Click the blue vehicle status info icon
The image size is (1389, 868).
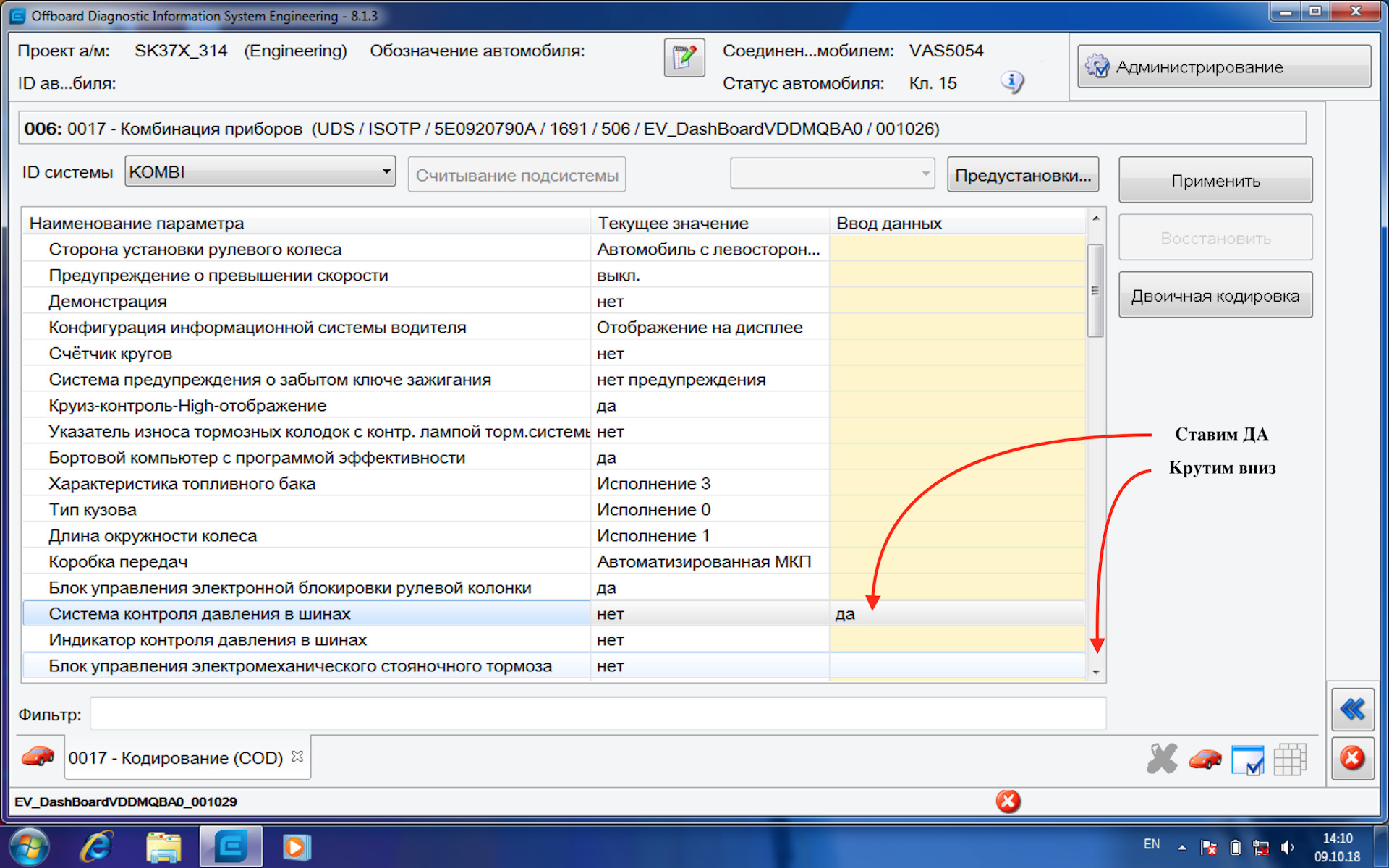click(1011, 81)
